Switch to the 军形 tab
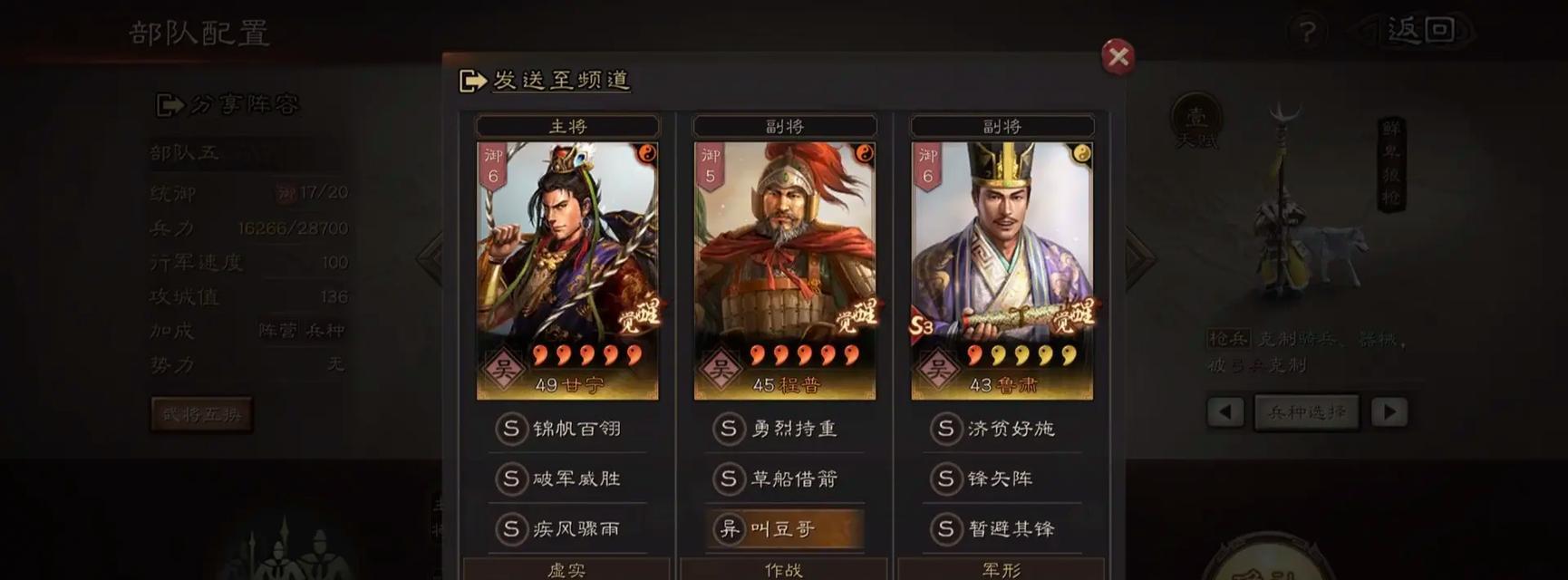1568x580 pixels. (1002, 569)
